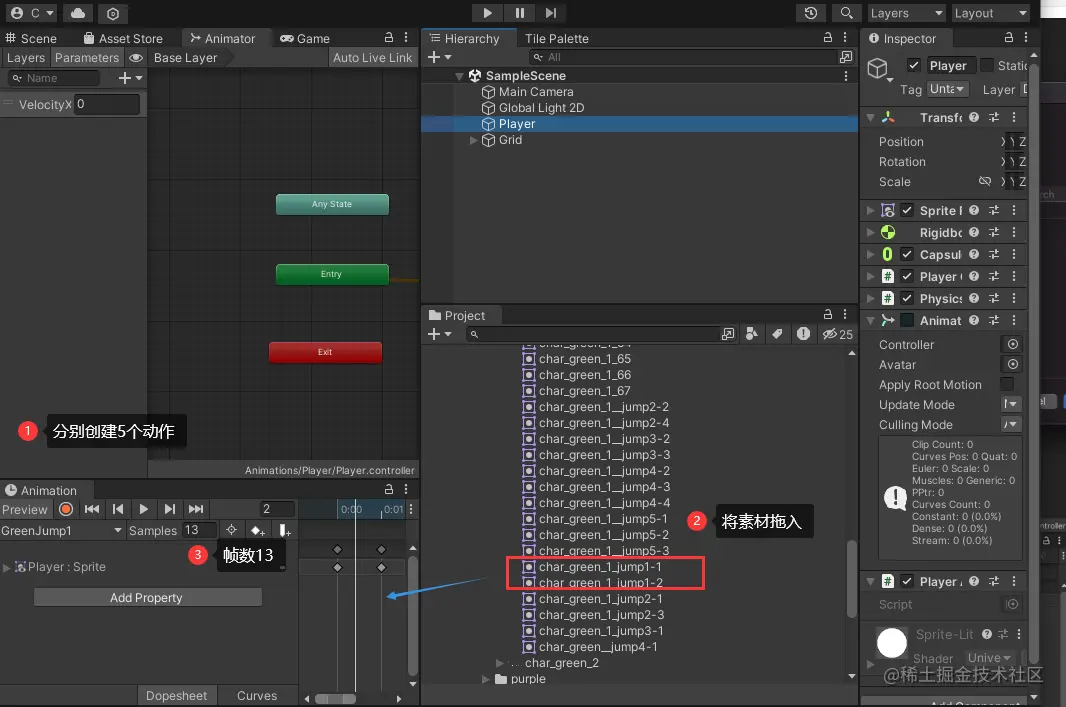
Task: Switch to the Asset Store tab
Action: pyautogui.click(x=123, y=39)
